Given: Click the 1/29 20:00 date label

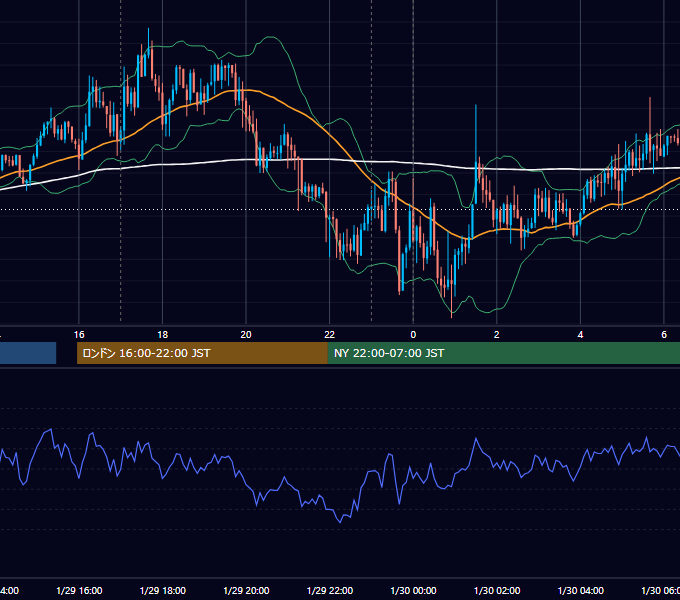Looking at the screenshot, I should pyautogui.click(x=246, y=591).
